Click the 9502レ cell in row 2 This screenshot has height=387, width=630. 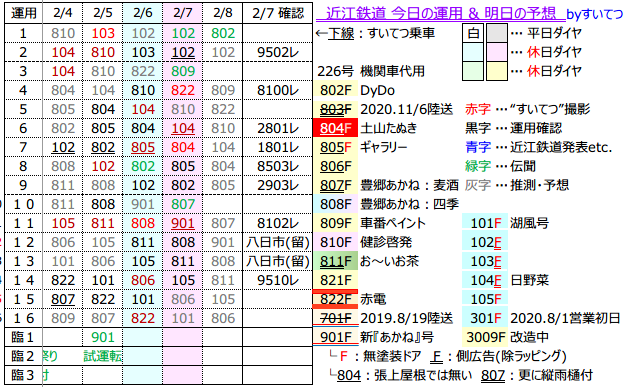click(278, 52)
